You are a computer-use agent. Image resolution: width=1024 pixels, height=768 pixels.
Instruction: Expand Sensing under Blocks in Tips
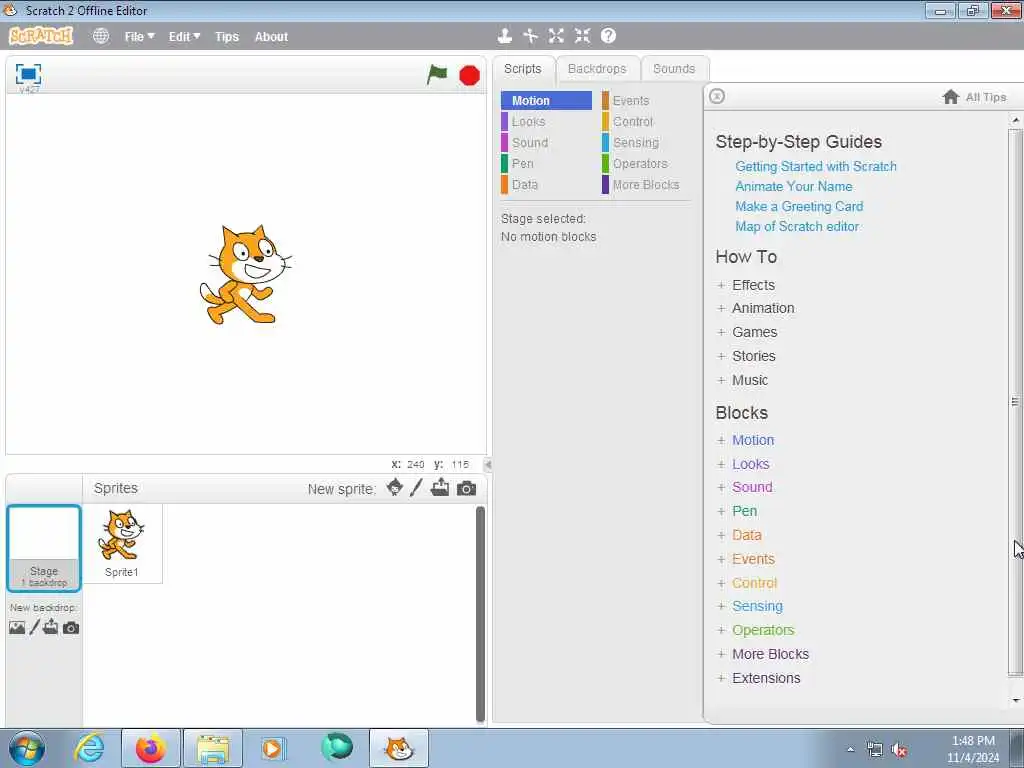coord(750,606)
